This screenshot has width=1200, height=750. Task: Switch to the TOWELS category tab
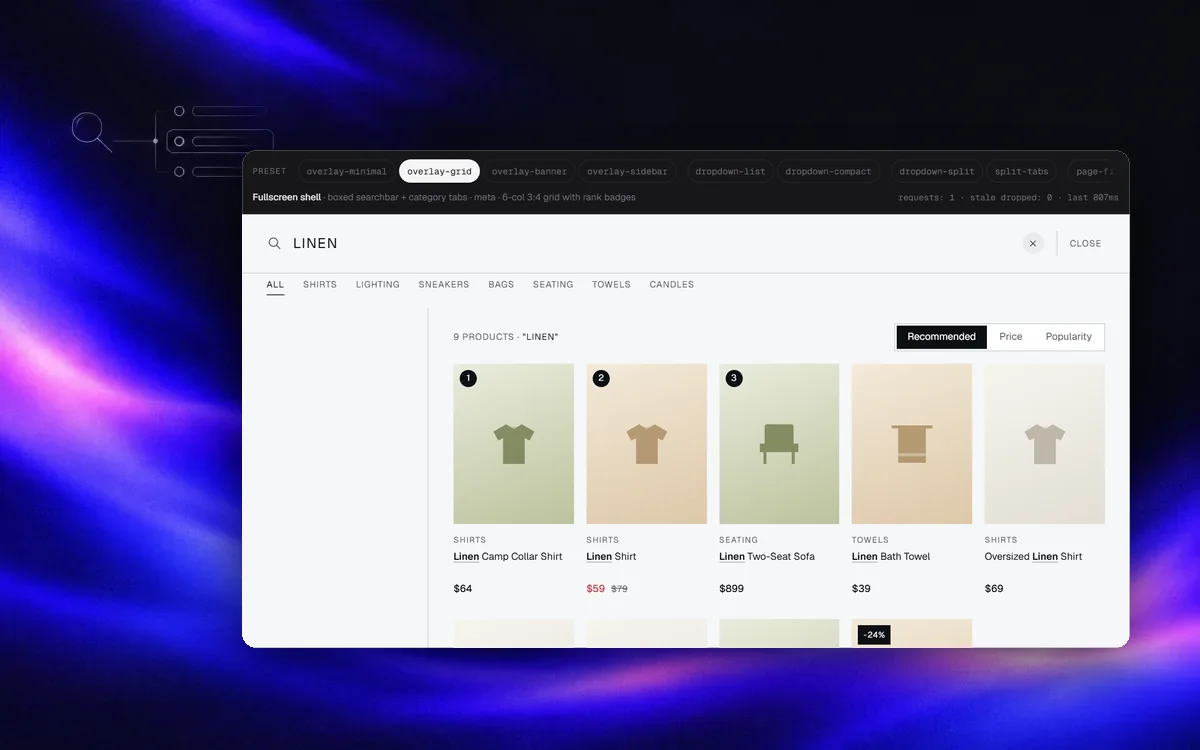(611, 285)
